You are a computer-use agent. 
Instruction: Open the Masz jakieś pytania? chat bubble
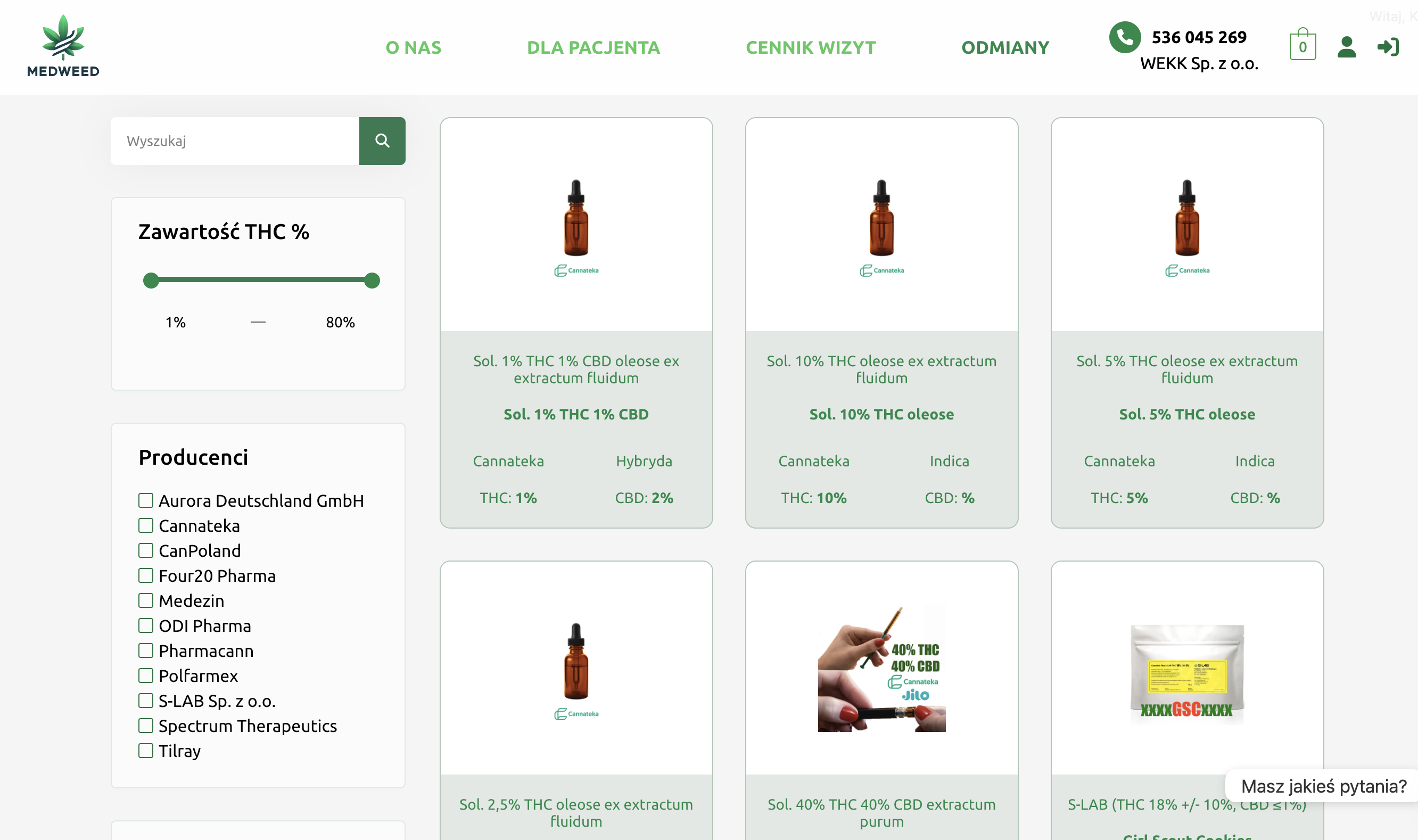tap(1323, 786)
